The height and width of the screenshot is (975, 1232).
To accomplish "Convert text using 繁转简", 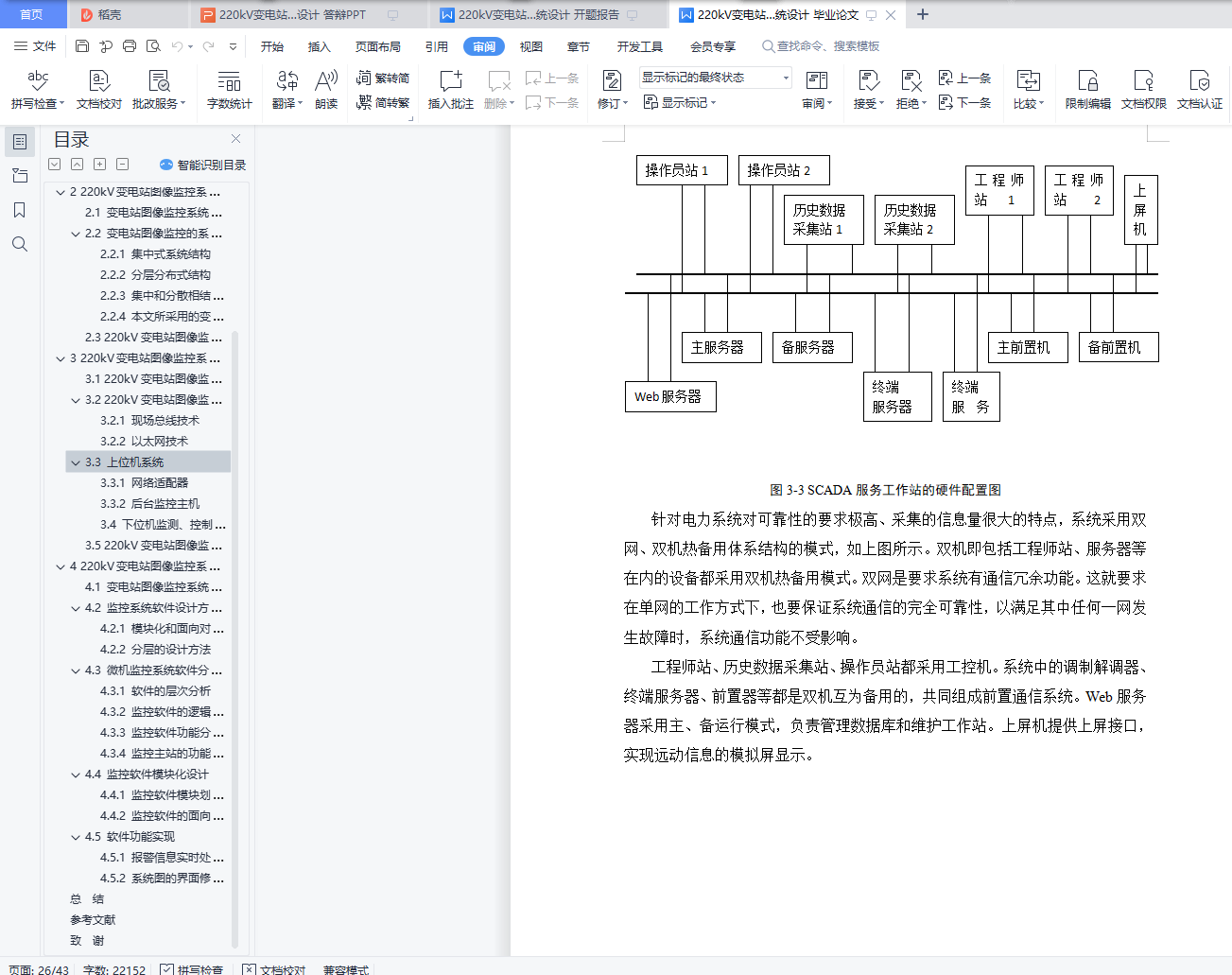I will (x=383, y=78).
